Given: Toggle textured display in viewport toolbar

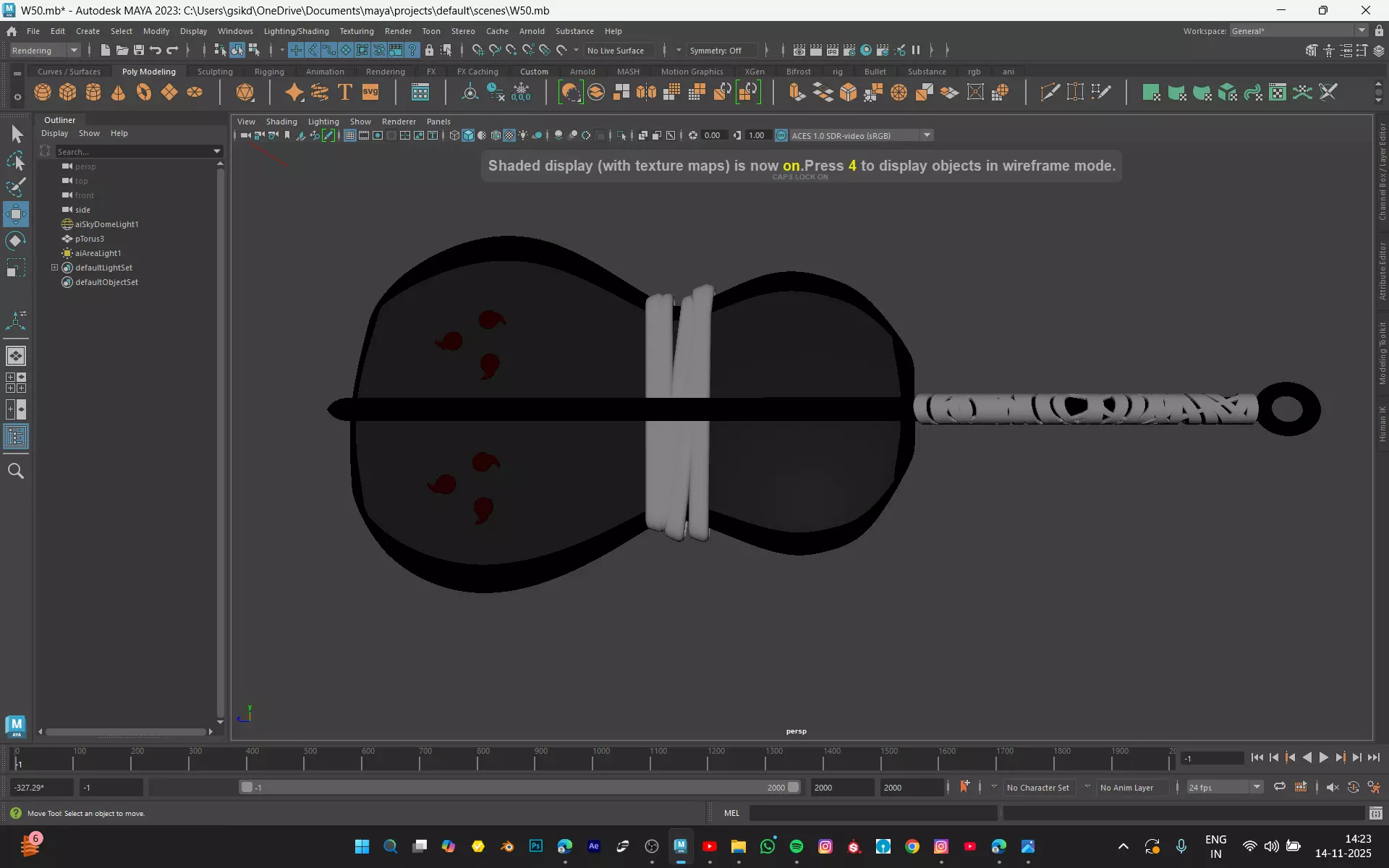Looking at the screenshot, I should (x=509, y=135).
